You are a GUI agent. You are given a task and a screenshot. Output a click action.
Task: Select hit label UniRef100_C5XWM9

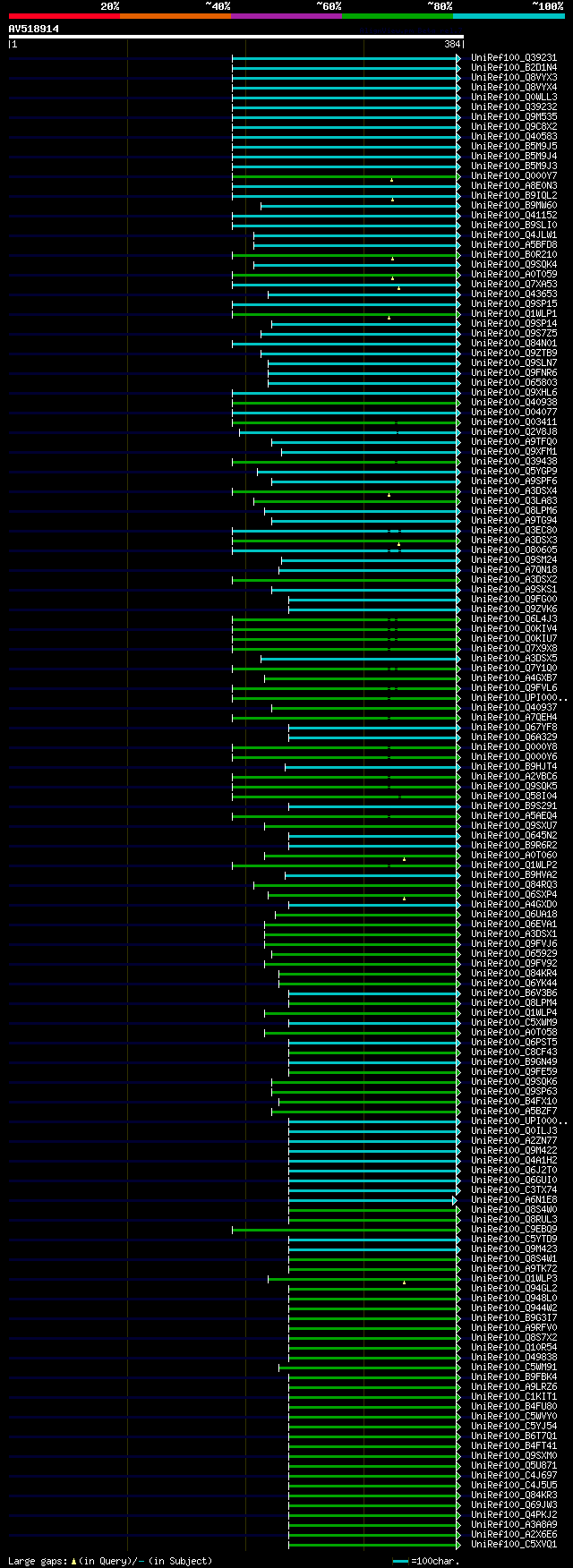[514, 1023]
